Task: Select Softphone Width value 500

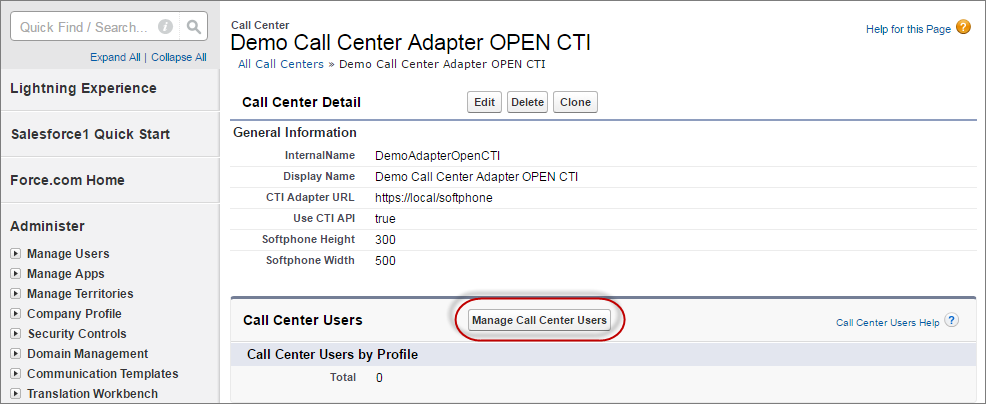Action: [x=385, y=261]
